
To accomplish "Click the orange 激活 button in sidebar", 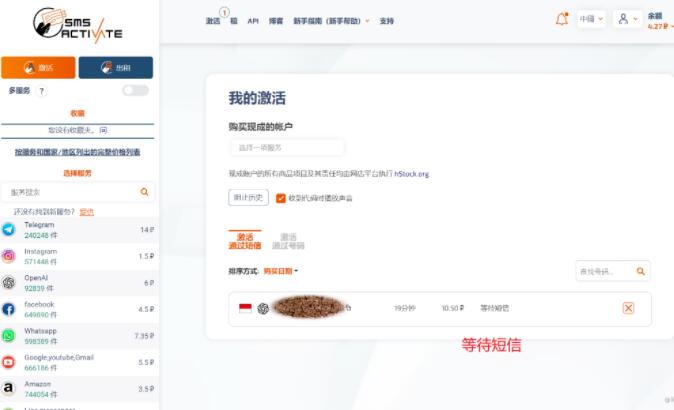I will click(x=38, y=67).
